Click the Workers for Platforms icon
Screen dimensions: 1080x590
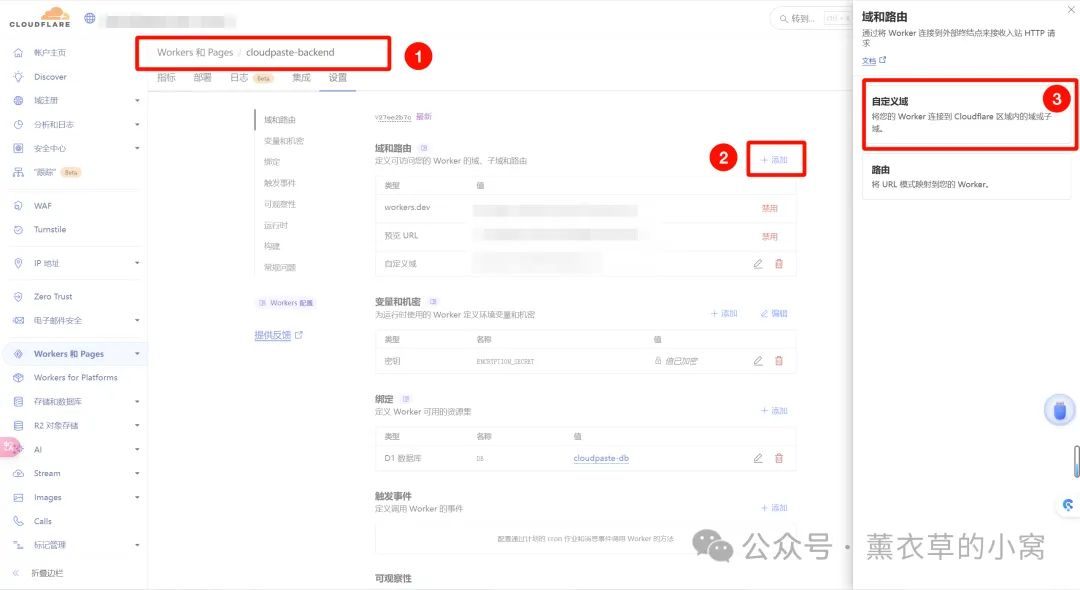[x=19, y=377]
